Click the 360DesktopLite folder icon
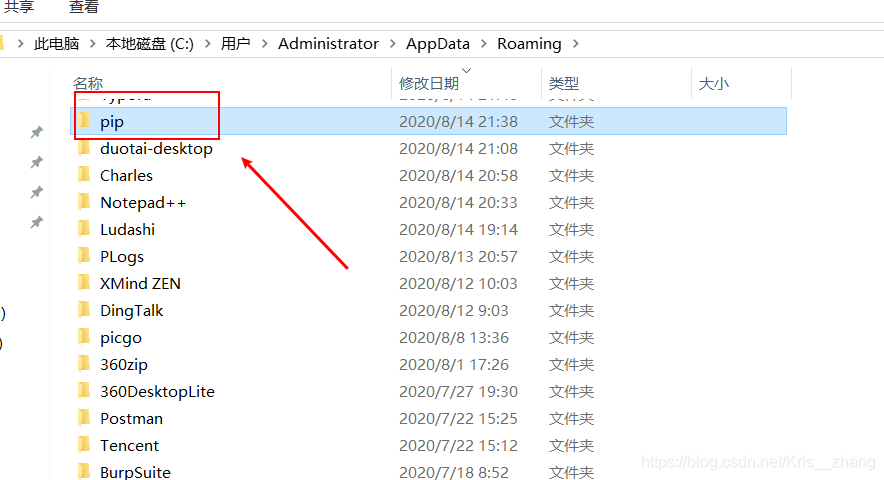 (85, 391)
